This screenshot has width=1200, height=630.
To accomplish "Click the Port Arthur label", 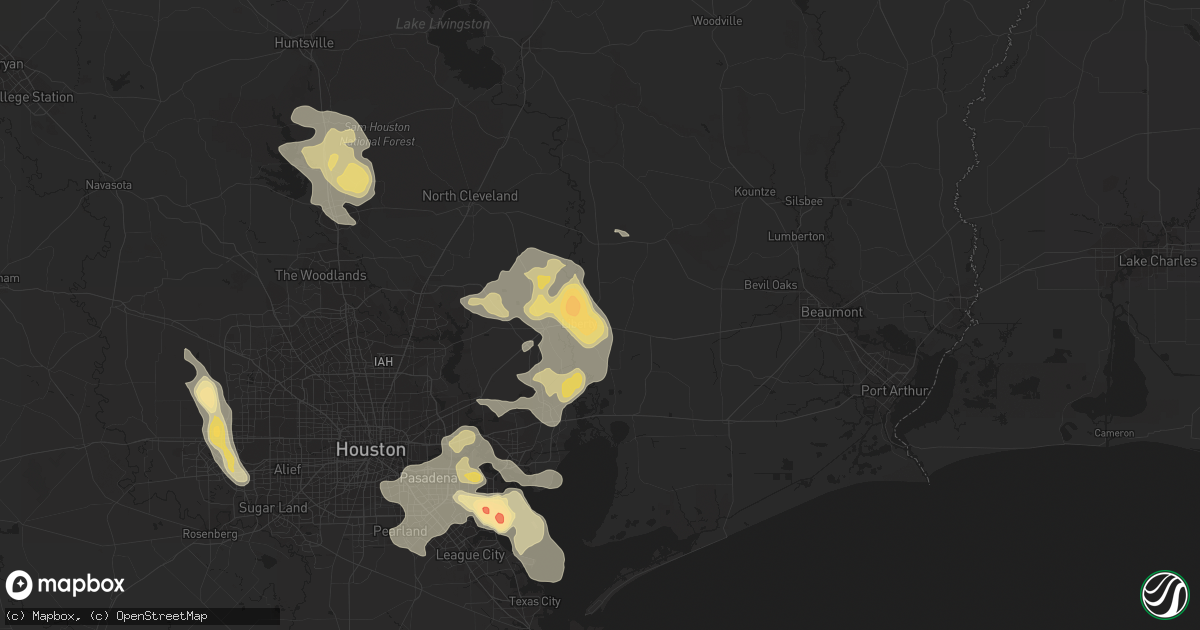I will [895, 391].
